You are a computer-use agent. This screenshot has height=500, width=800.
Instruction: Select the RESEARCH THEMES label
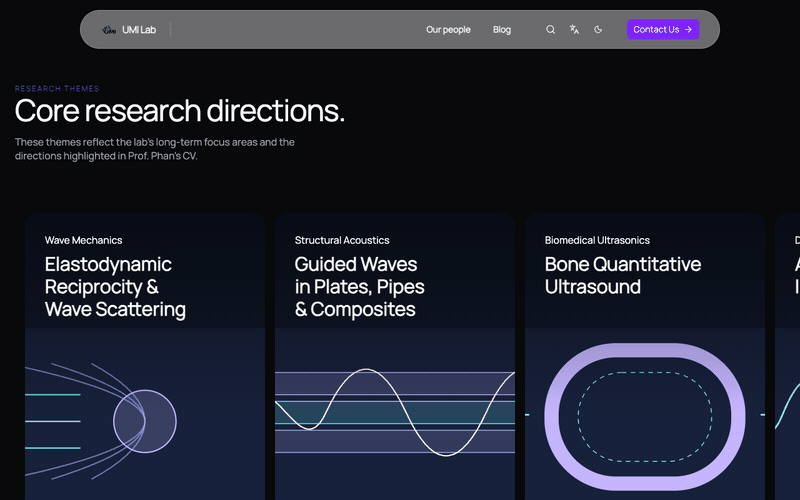pos(57,88)
